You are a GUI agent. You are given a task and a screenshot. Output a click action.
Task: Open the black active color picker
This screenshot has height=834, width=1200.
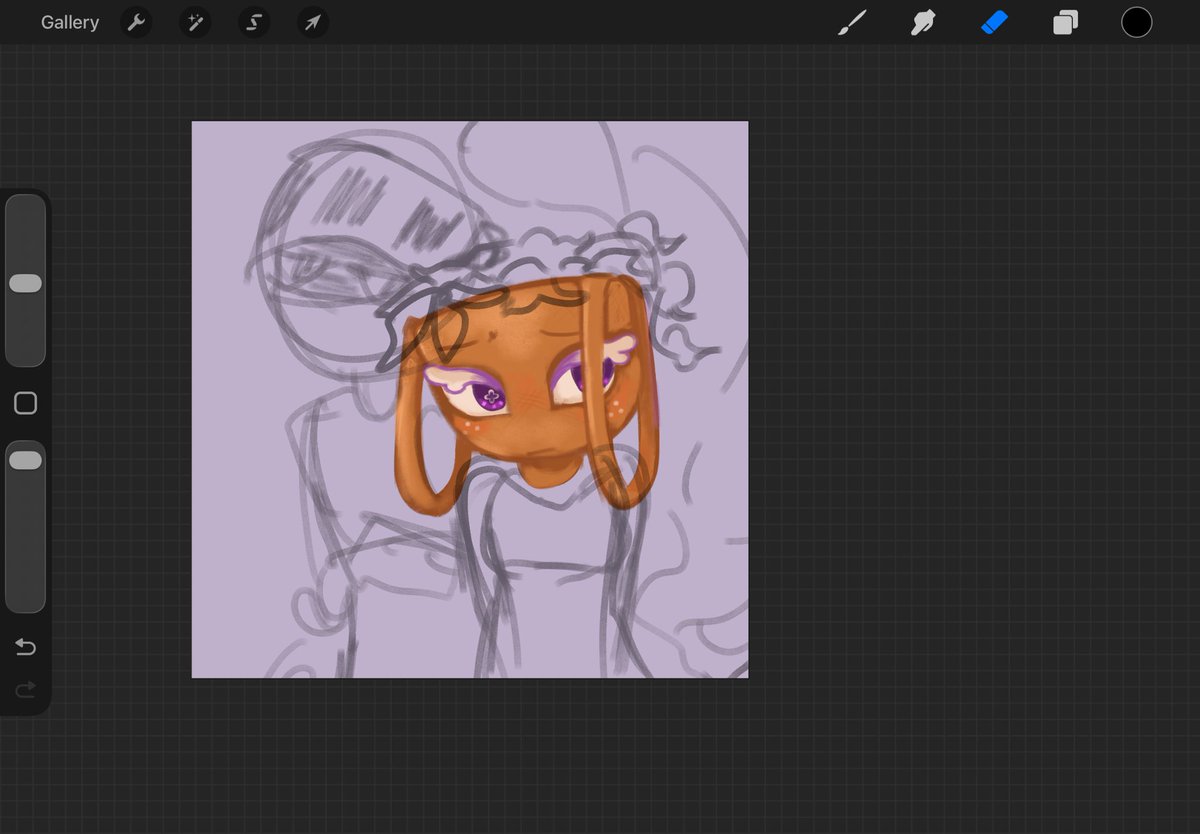1136,22
